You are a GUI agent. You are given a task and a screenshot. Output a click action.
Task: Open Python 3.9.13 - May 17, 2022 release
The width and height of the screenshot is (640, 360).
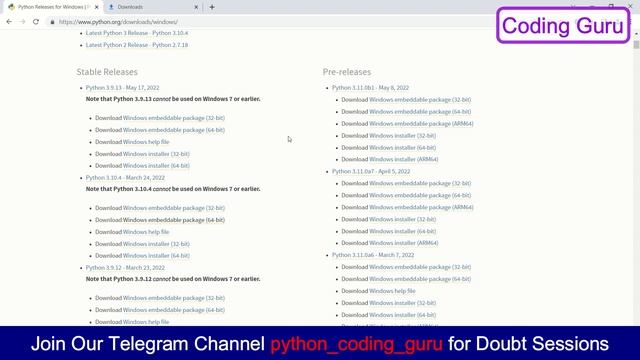pos(122,88)
